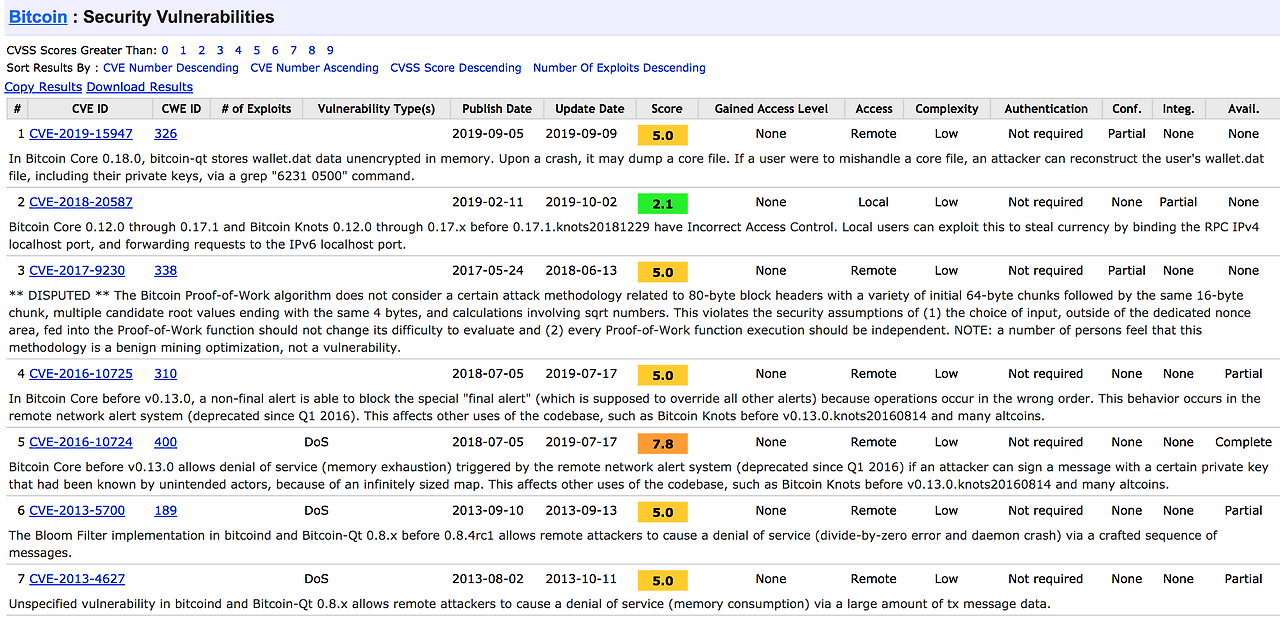Click the Publish Date column header
This screenshot has width=1280, height=619.
[497, 109]
